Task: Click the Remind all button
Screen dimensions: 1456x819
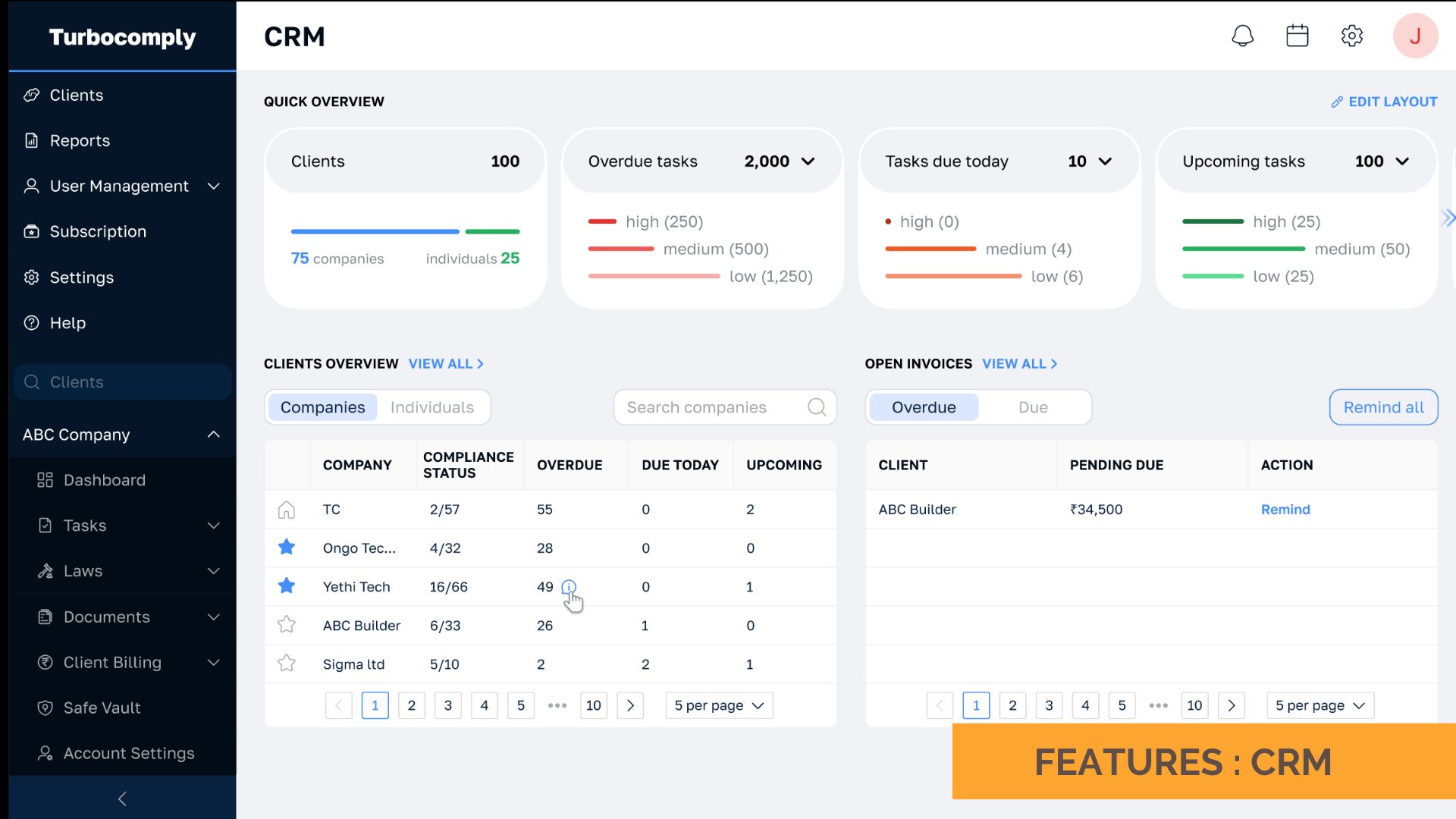Action: [1382, 407]
